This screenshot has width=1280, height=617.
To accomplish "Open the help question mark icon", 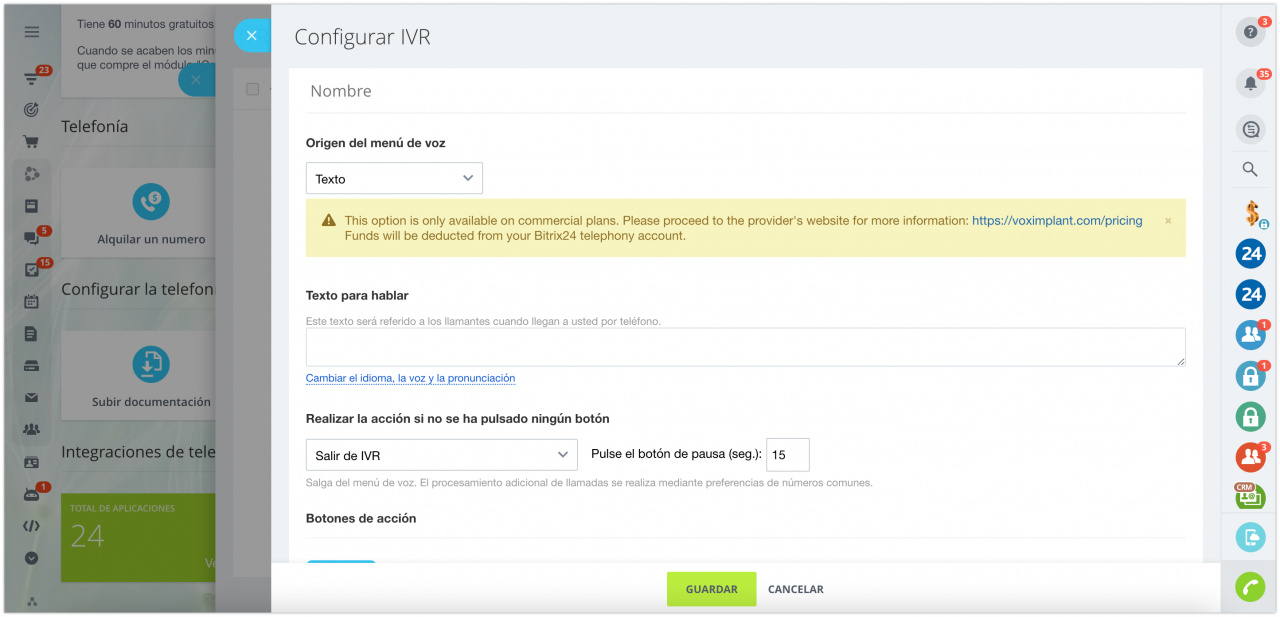I will (x=1250, y=32).
